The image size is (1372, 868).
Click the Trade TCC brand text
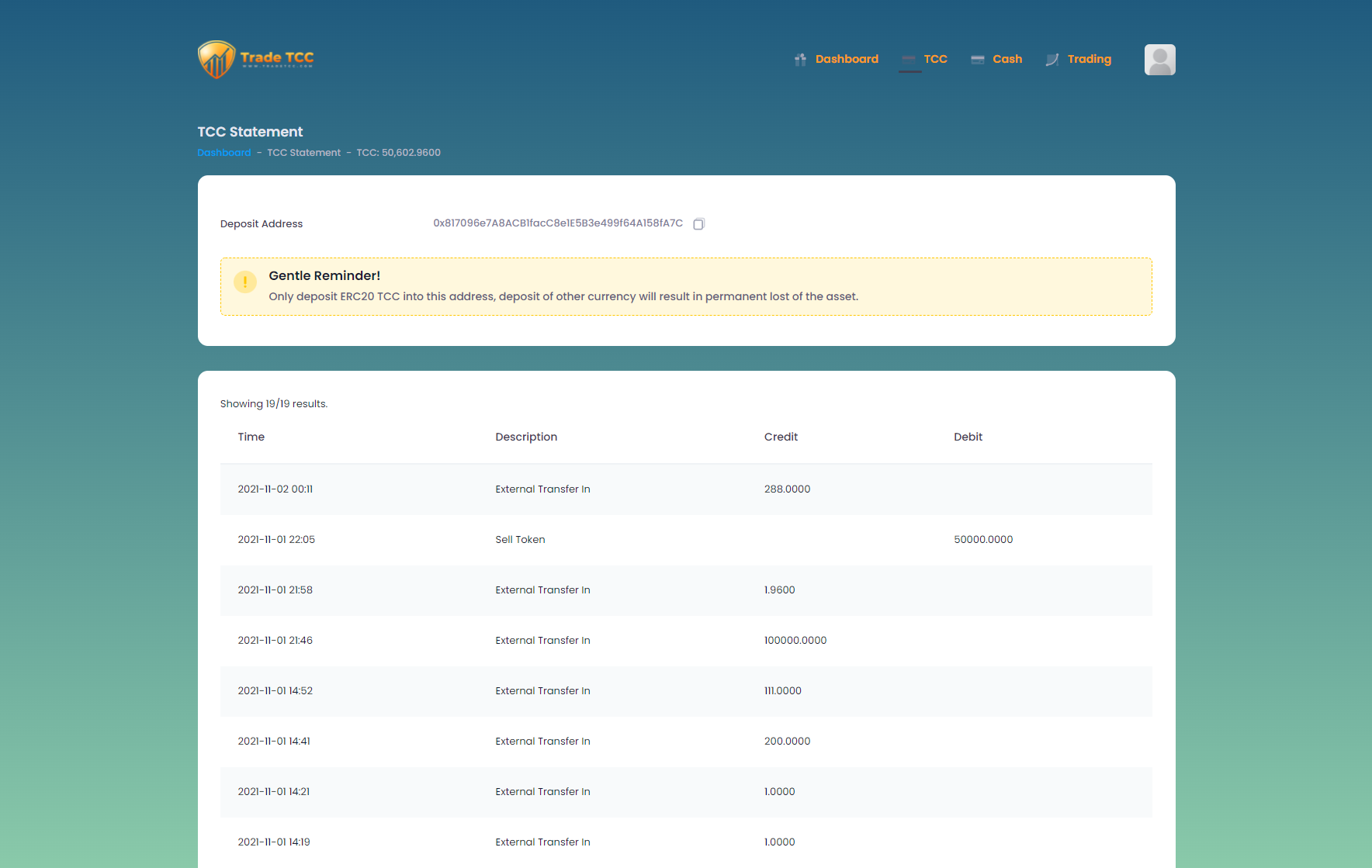click(277, 58)
